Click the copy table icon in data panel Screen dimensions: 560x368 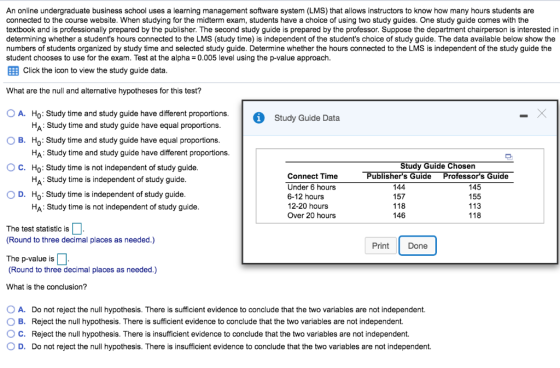coord(509,156)
